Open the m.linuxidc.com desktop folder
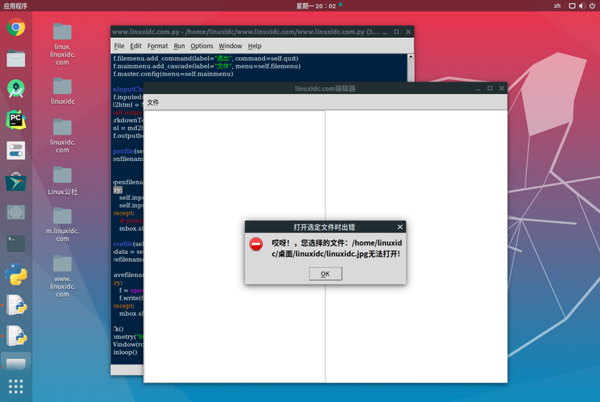The height and width of the screenshot is (402, 600). tap(62, 222)
